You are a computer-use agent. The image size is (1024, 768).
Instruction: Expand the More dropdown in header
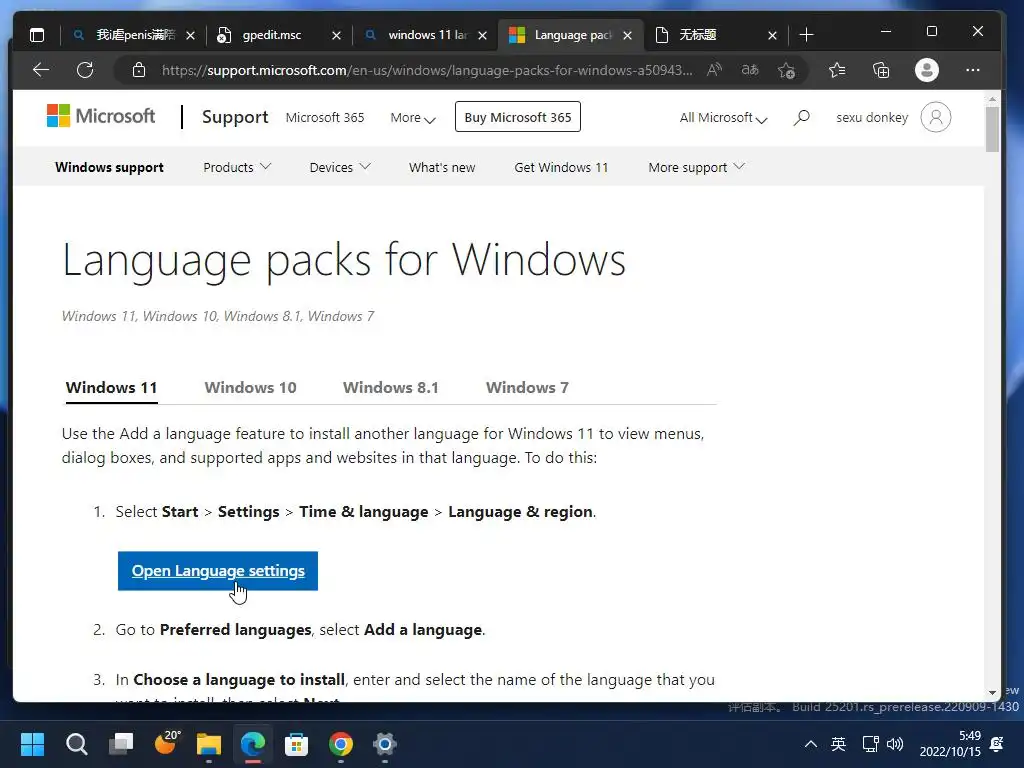(x=413, y=118)
